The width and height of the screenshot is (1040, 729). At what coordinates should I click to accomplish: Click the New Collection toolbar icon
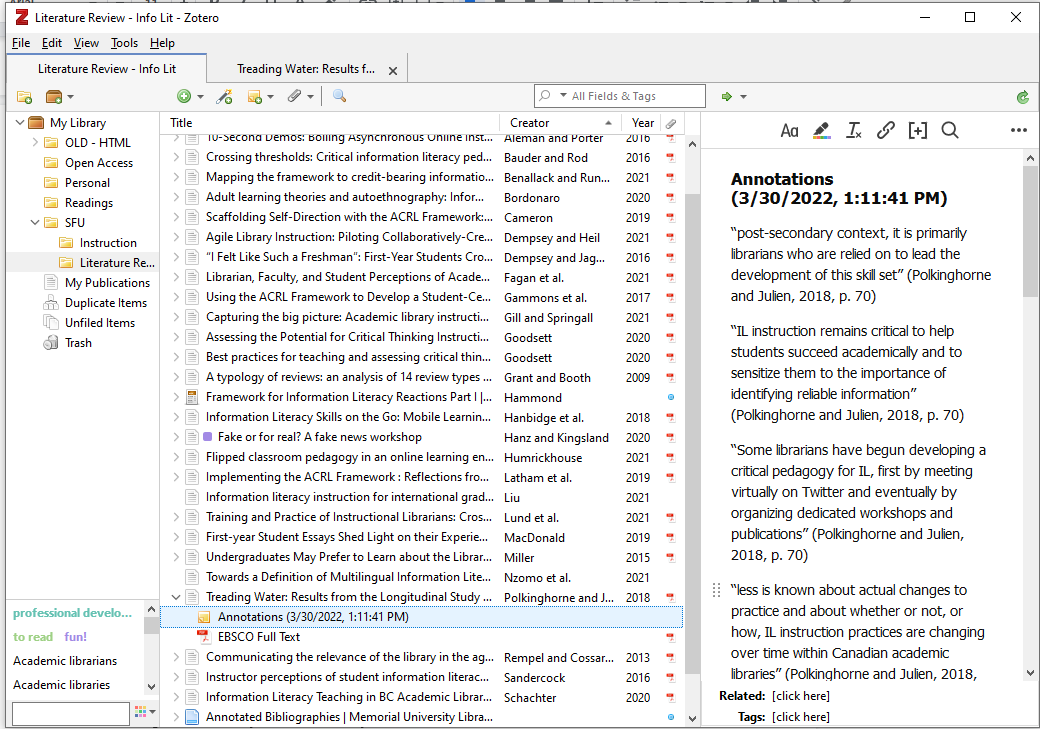(x=25, y=97)
